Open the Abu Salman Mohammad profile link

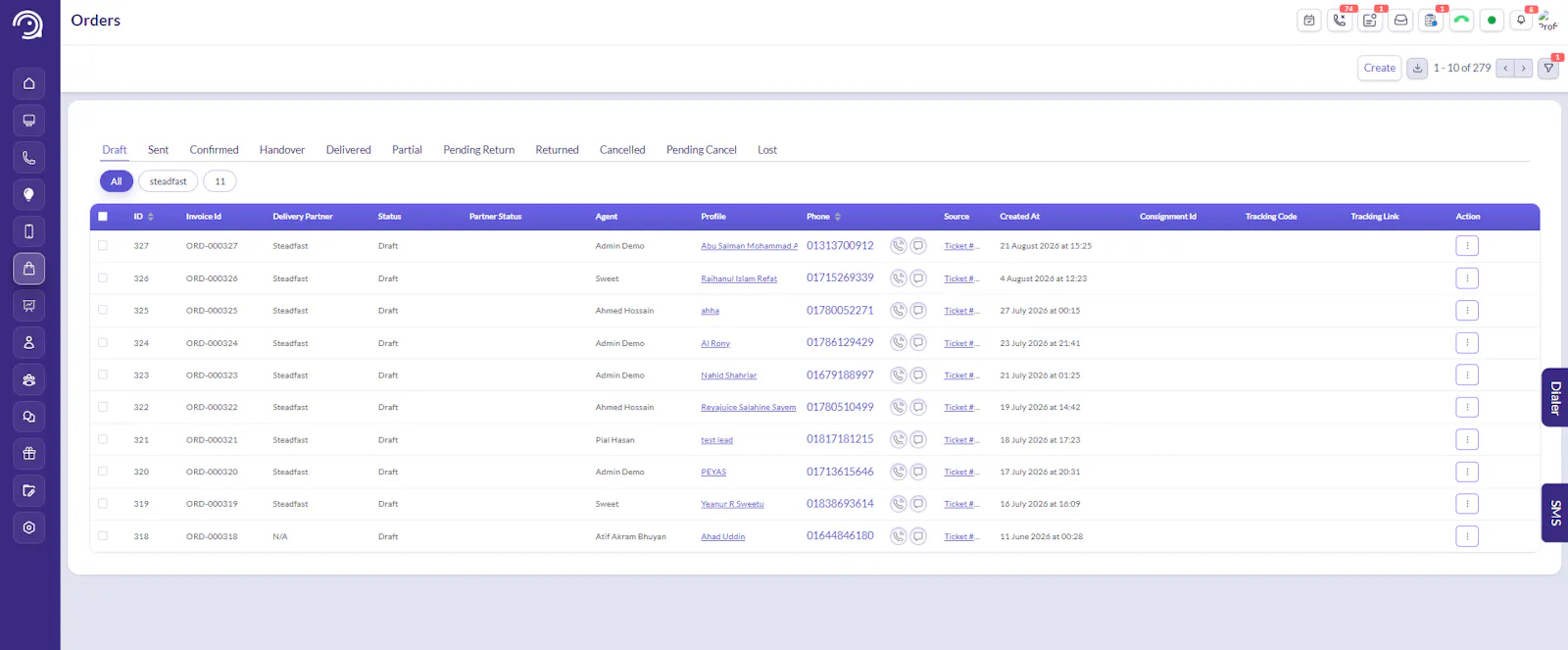coord(749,246)
